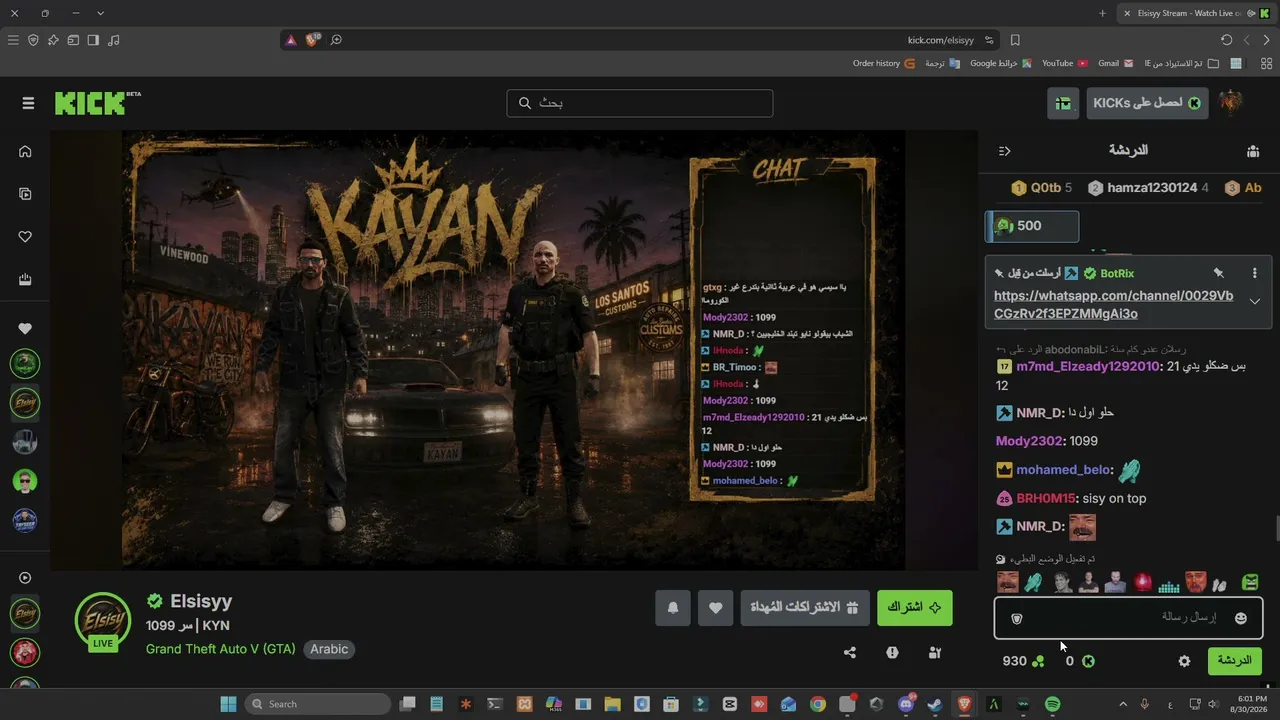1280x720 pixels.
Task: Open the Brave Rewards triangle icon
Action: point(291,40)
